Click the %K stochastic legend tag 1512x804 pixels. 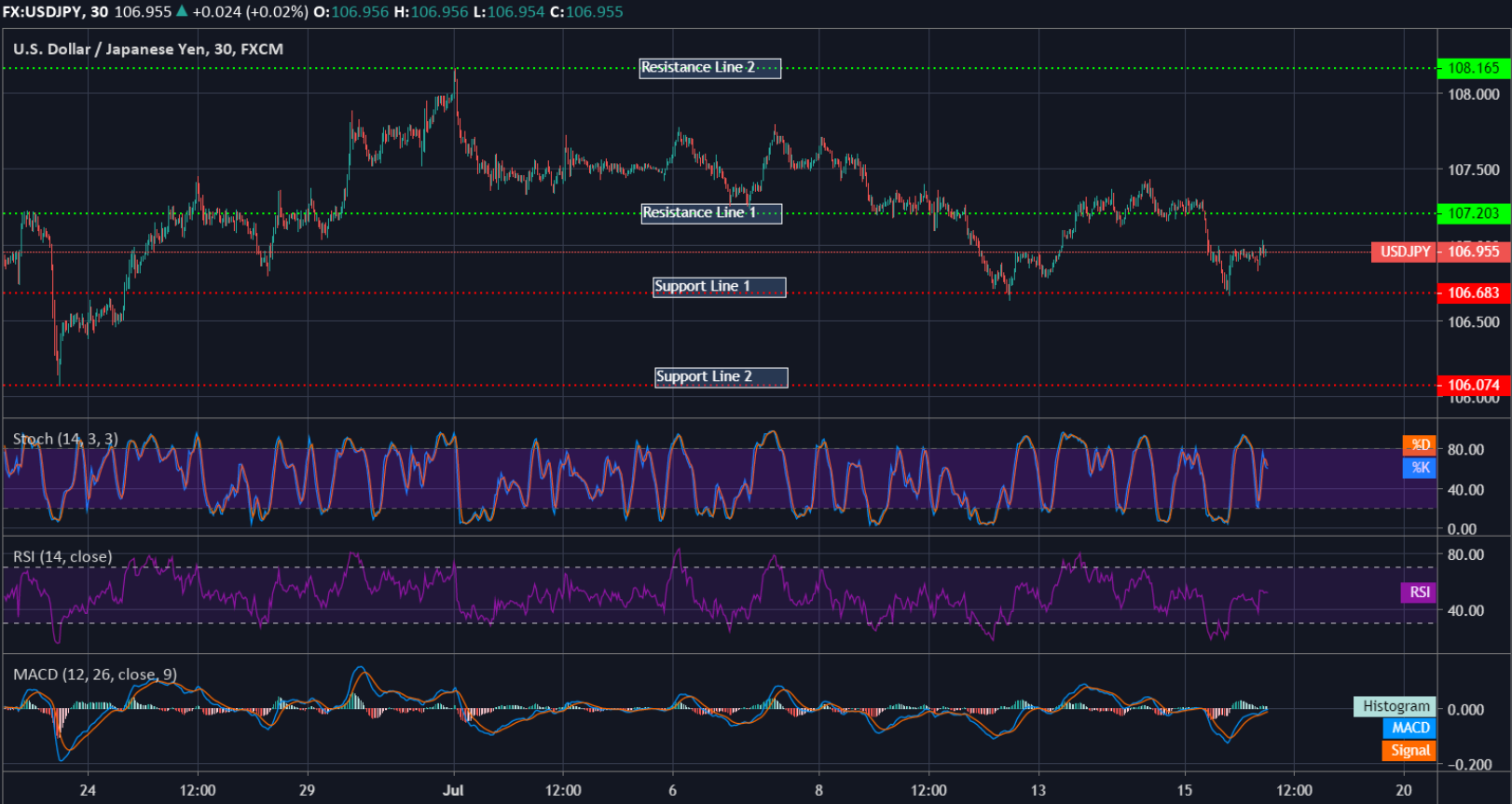(1420, 468)
